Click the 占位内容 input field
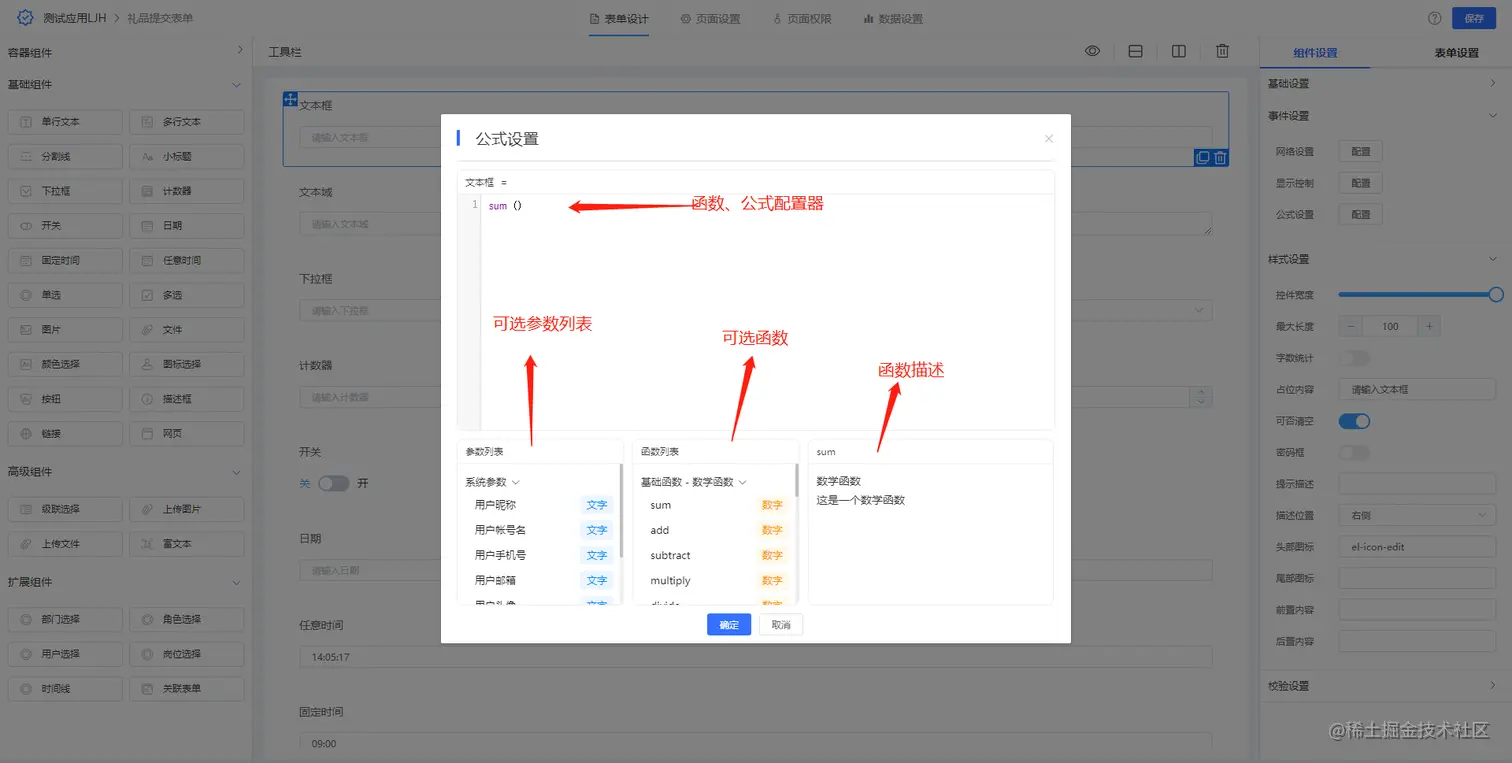 [x=1417, y=389]
